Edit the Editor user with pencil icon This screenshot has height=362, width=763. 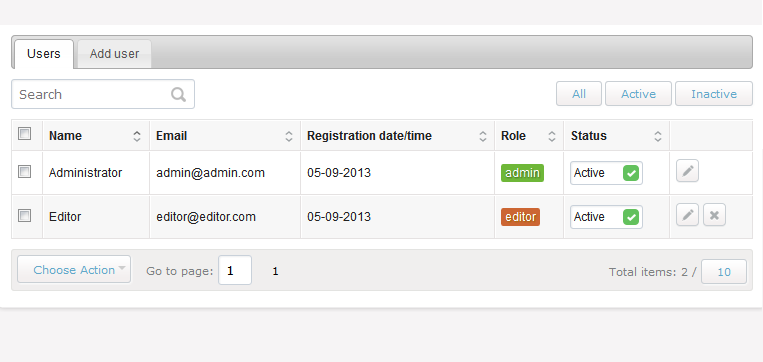pyautogui.click(x=687, y=215)
